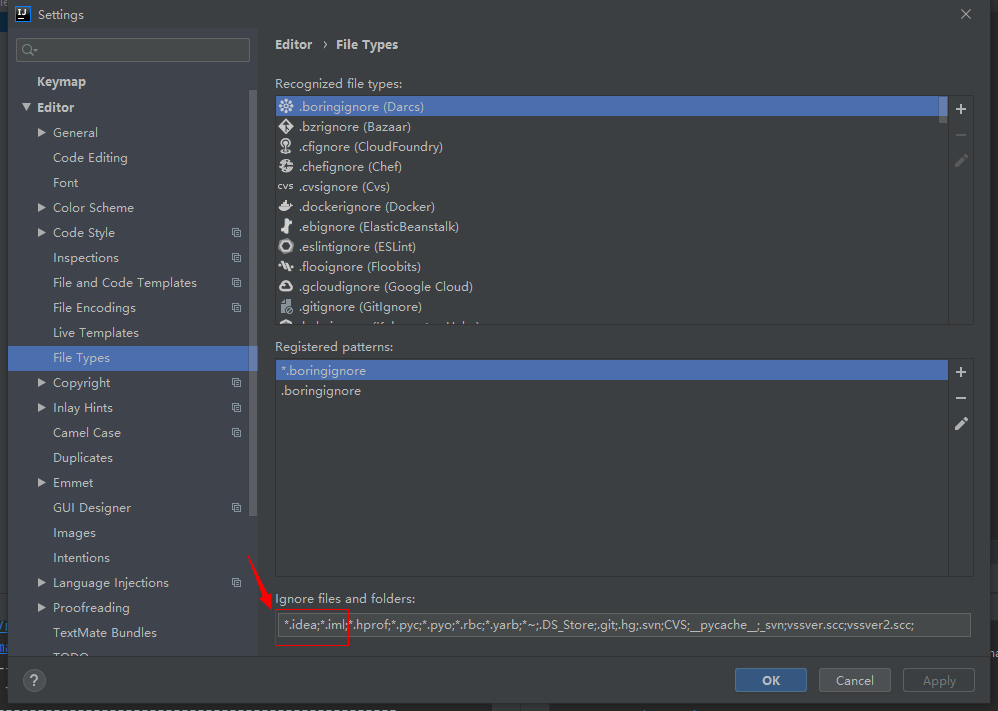Open the Keymap settings page

point(61,81)
